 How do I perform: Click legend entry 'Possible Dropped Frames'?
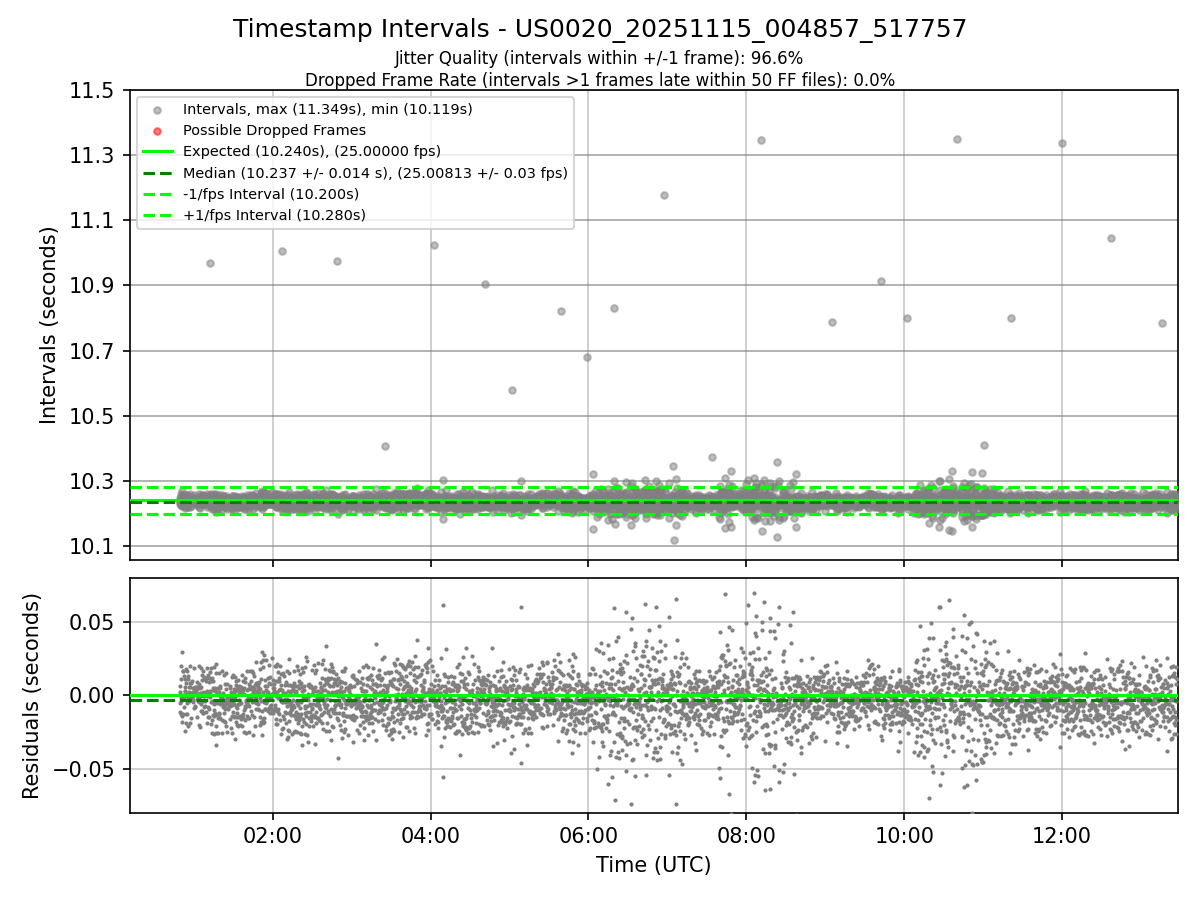pos(274,130)
